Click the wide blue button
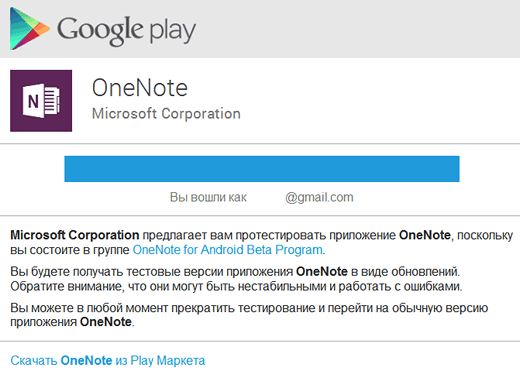The image size is (520, 375). (x=262, y=169)
